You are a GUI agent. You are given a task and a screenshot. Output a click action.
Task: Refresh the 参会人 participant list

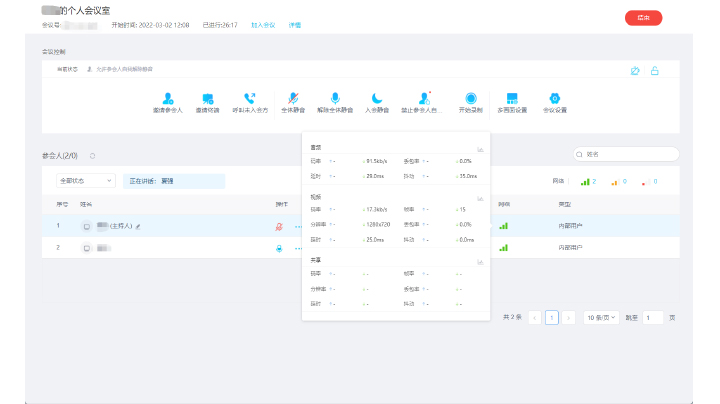(x=92, y=156)
